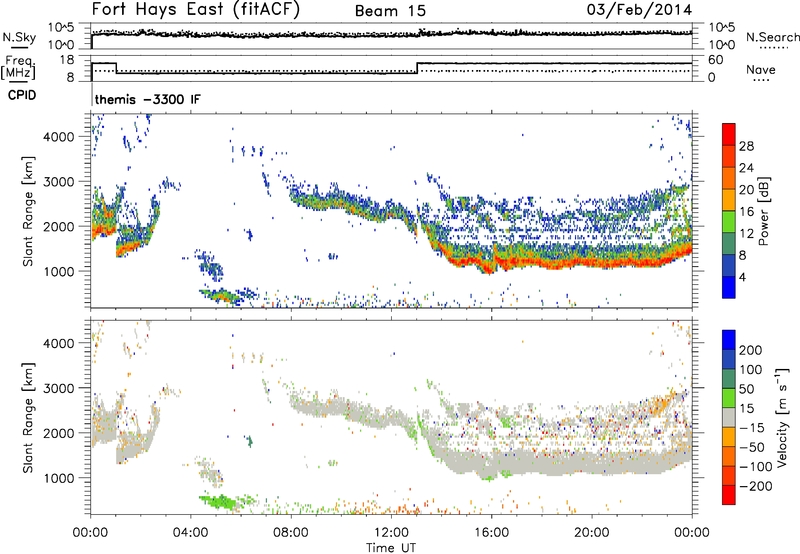
Task: Click the 10^0 tick beside N.Search
Action: 722,45
